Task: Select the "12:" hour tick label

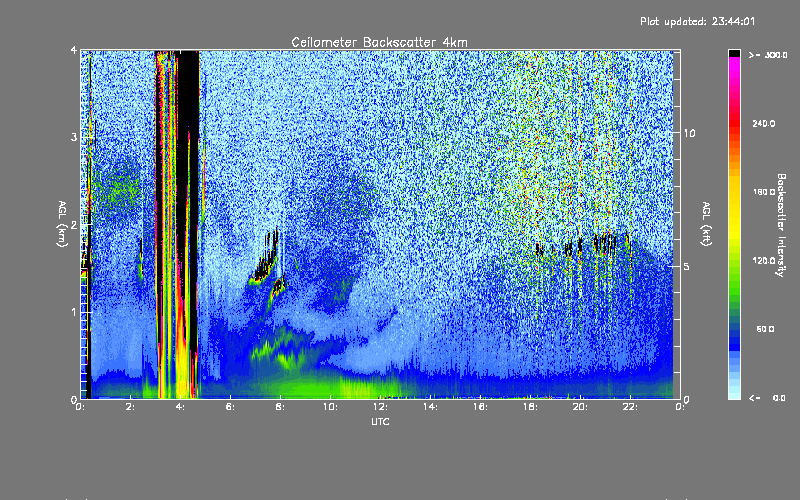Action: (381, 407)
